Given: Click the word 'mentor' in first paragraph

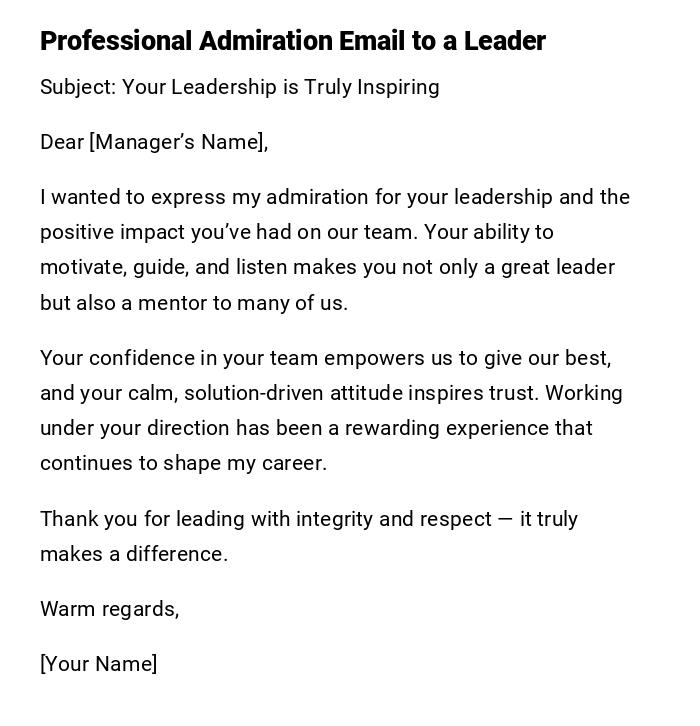Looking at the screenshot, I should 172,303.
